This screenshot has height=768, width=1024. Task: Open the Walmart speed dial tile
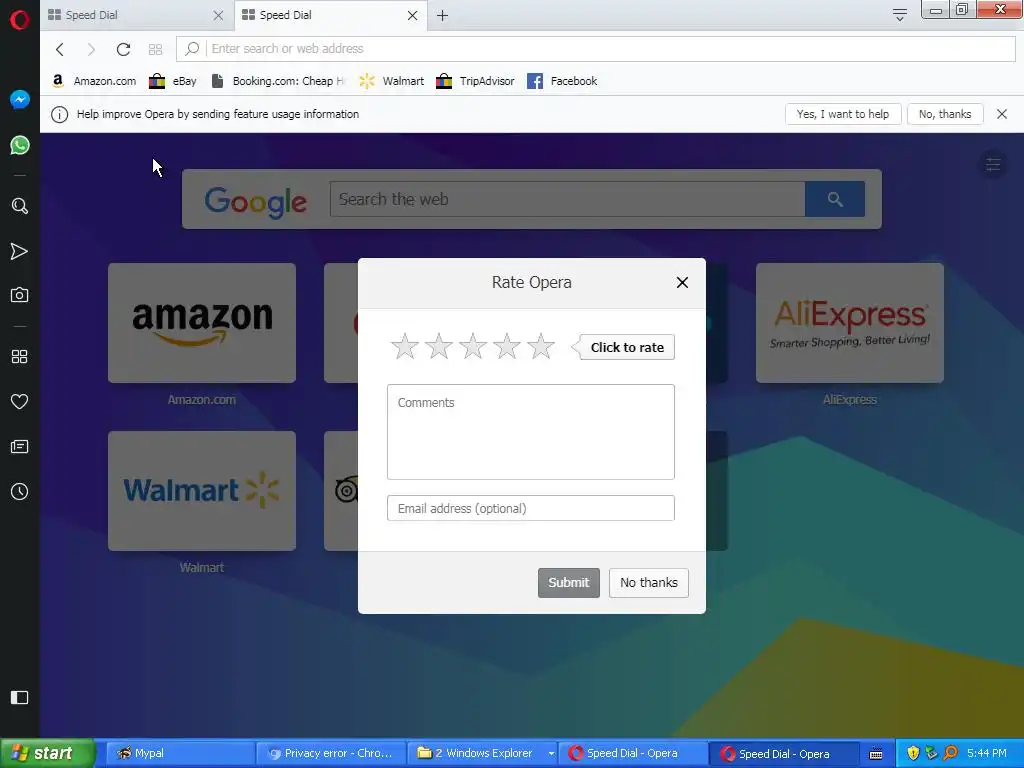coord(202,490)
